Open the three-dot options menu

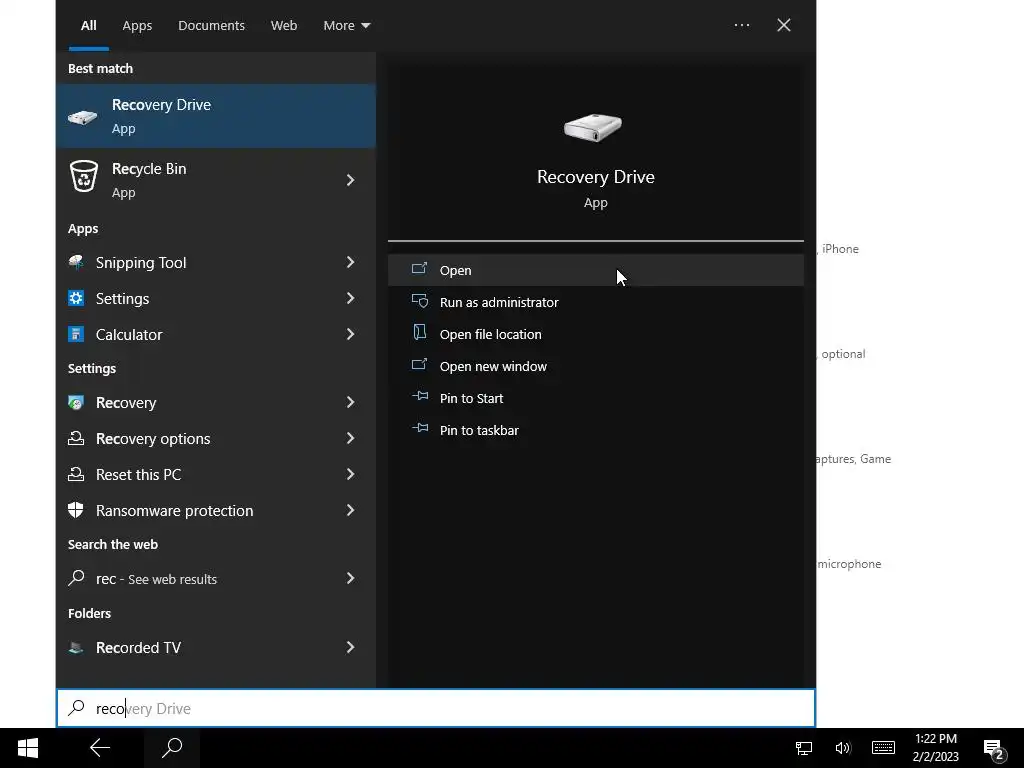pos(742,25)
